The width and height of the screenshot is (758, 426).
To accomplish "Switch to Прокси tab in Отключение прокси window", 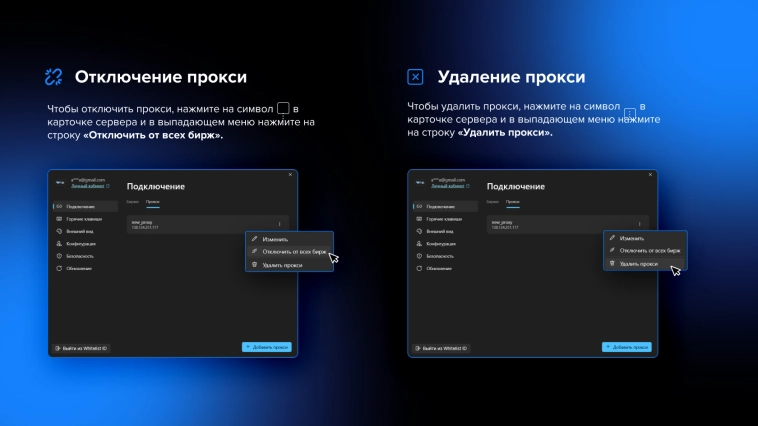I will (x=153, y=202).
